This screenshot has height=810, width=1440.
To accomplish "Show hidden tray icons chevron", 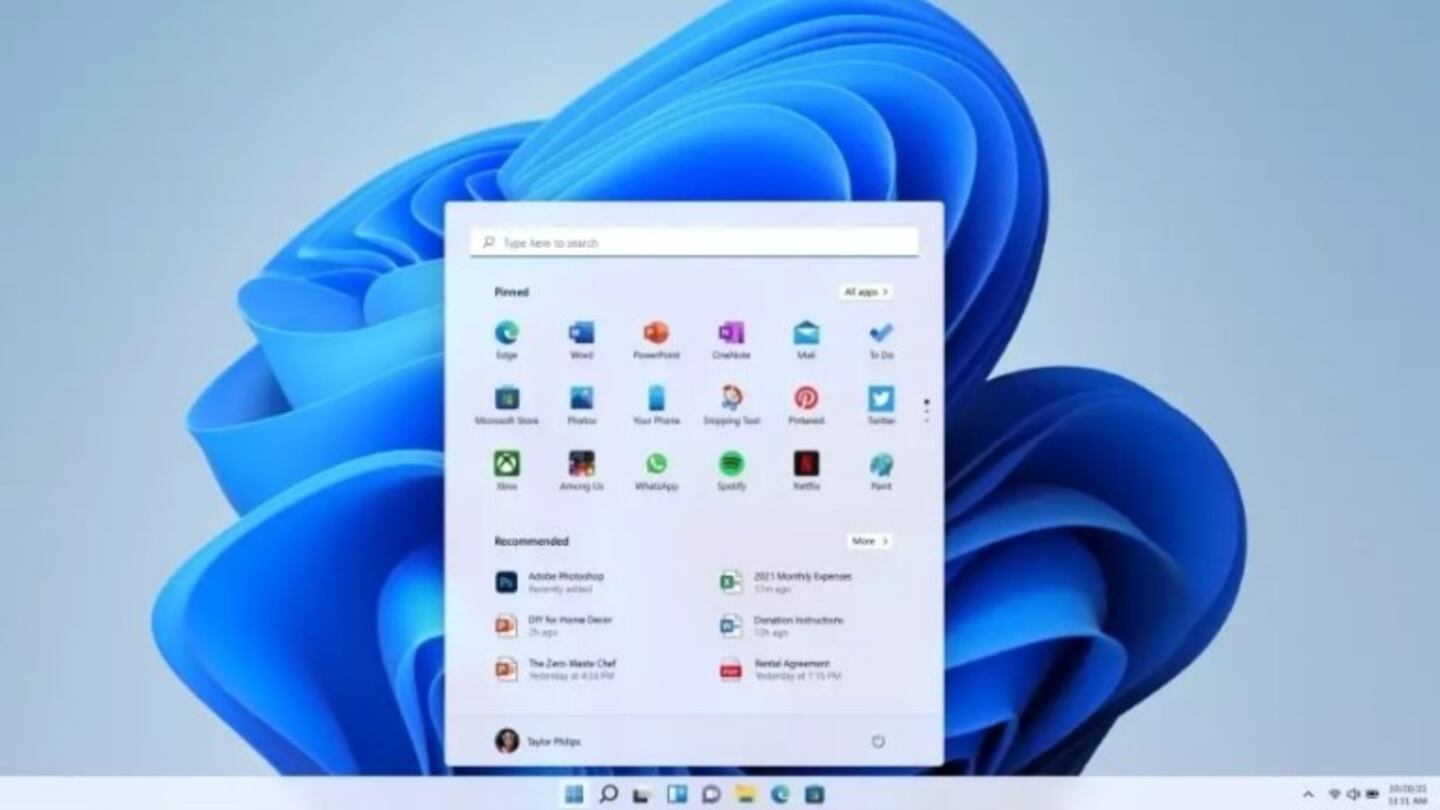I will [x=1308, y=794].
